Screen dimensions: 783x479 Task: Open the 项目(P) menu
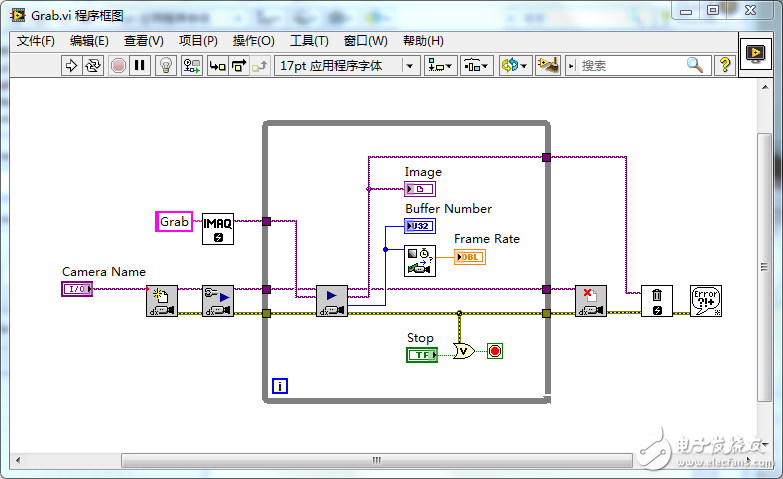(198, 41)
